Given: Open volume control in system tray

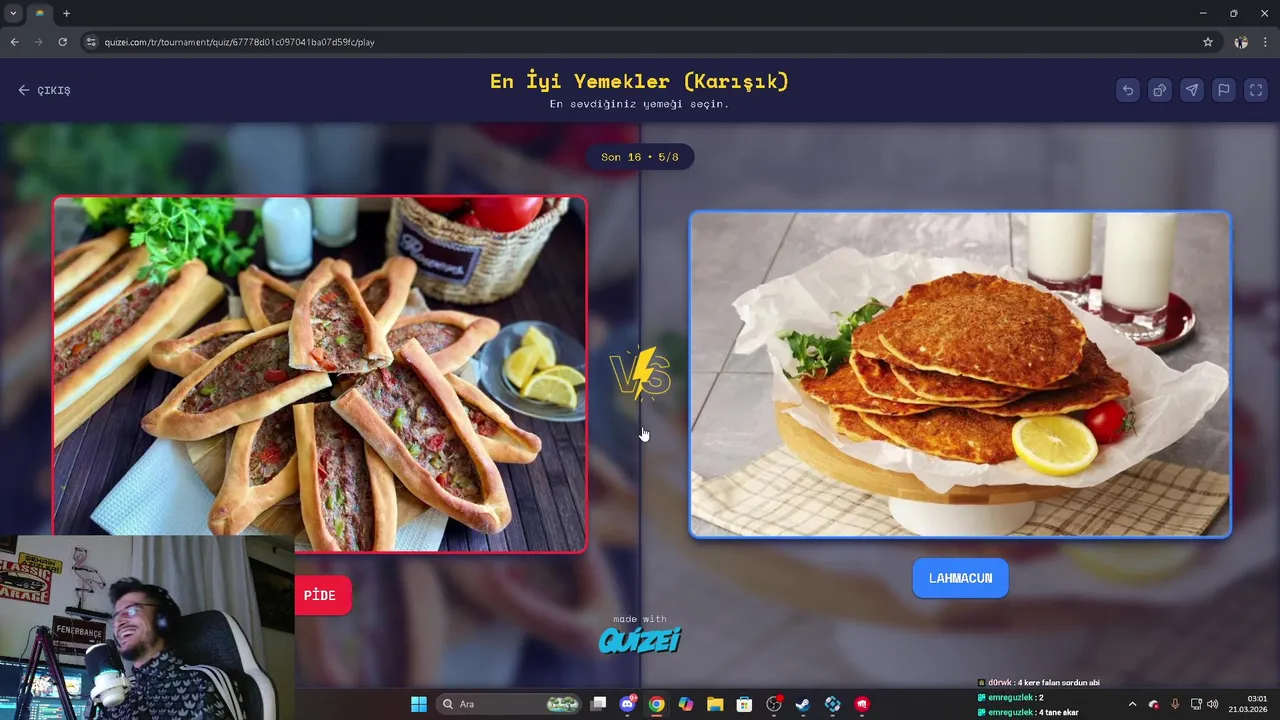Looking at the screenshot, I should coord(1213,704).
